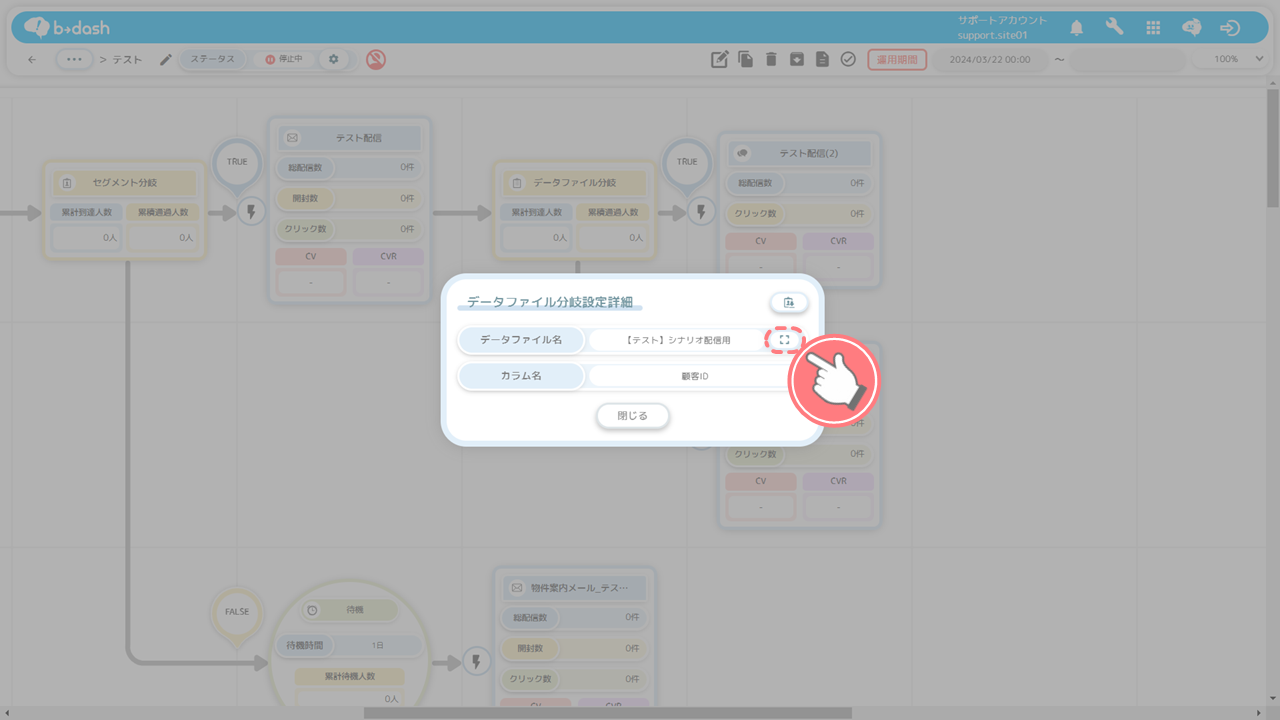
Task: Click the CVR label in the テスト配信 card
Action: [x=388, y=257]
